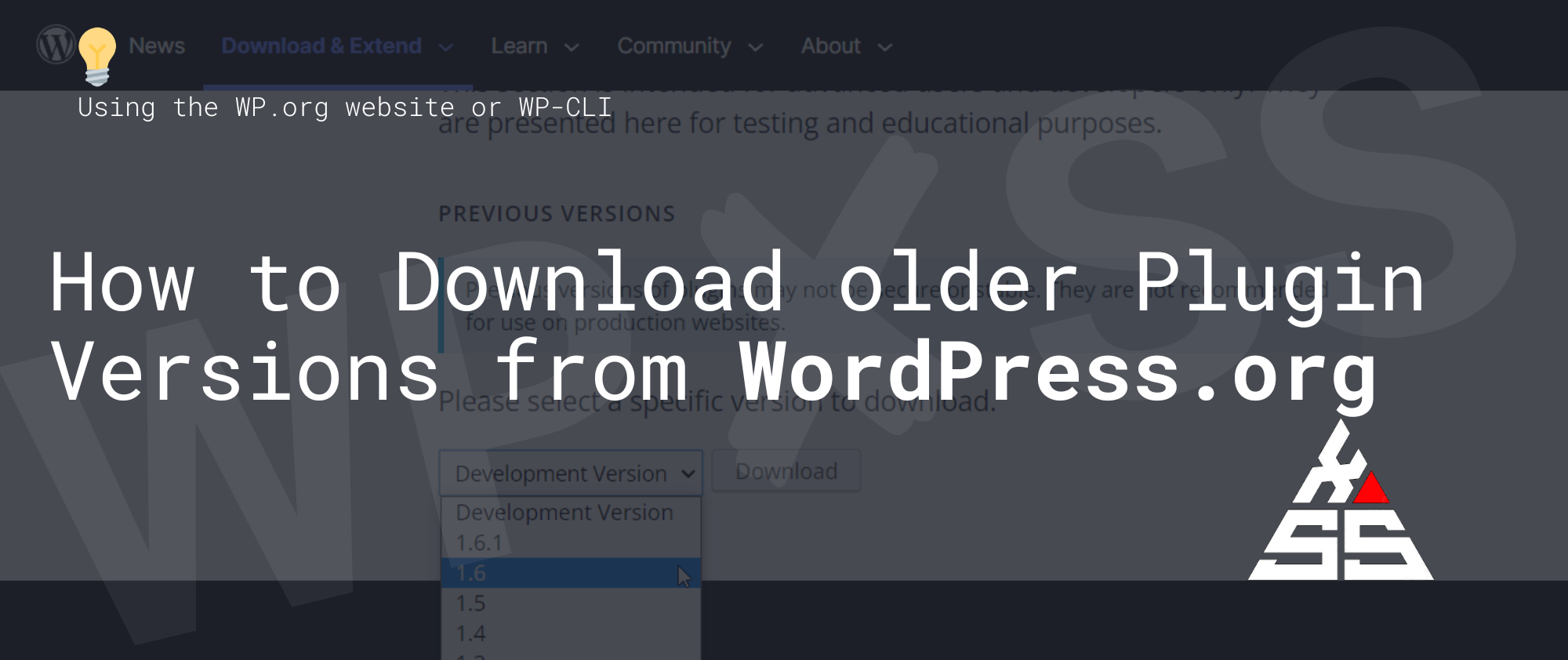The height and width of the screenshot is (660, 1568).
Task: Open the Learn menu
Action: point(519,46)
